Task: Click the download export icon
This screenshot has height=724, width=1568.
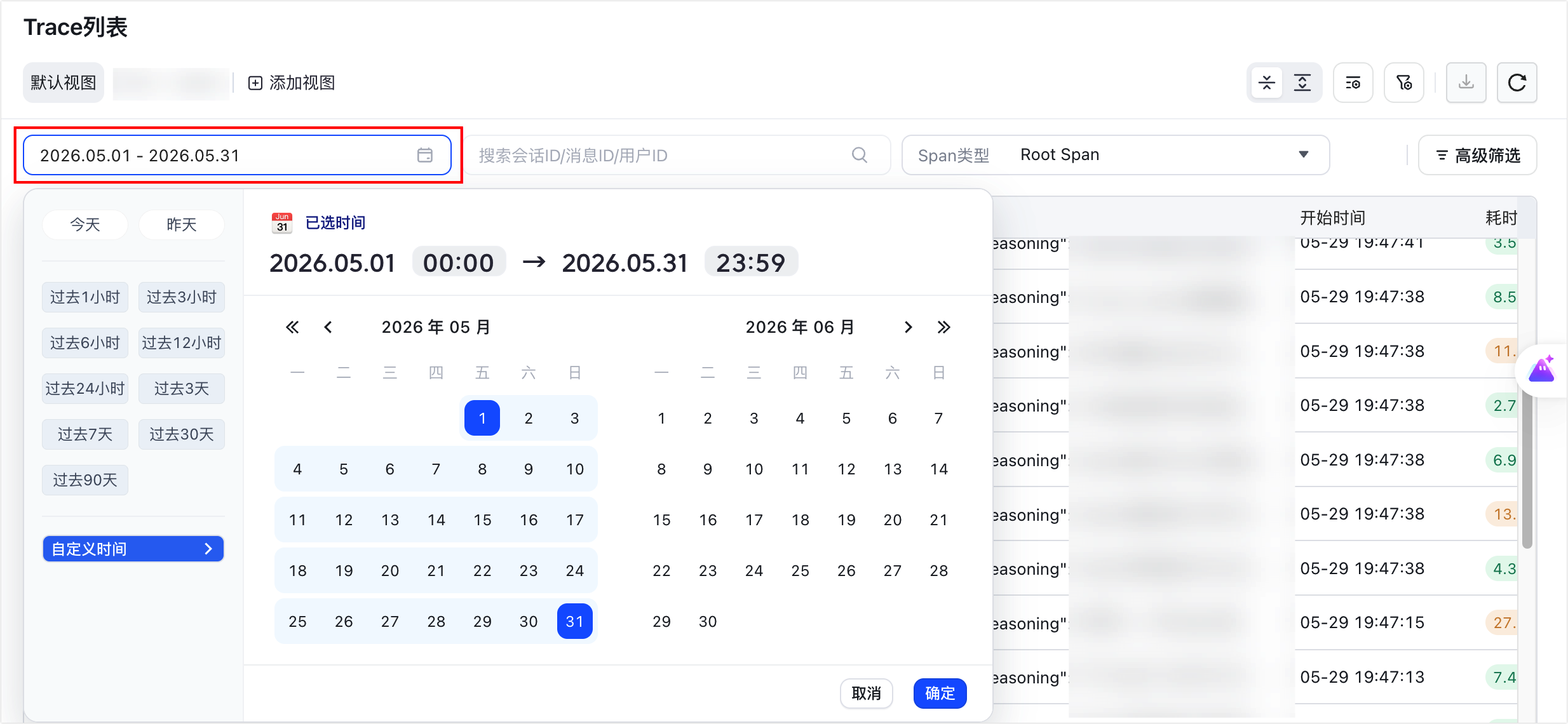Action: click(x=1466, y=83)
